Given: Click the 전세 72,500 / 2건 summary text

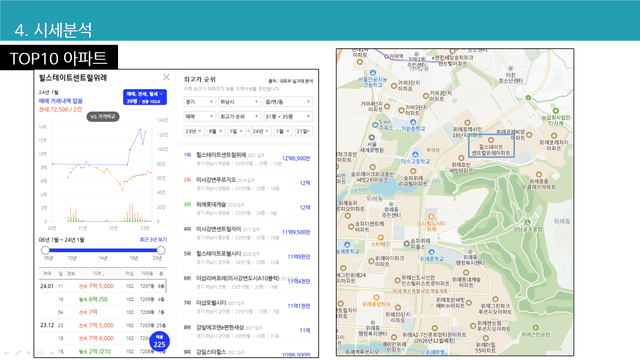Looking at the screenshot, I should tap(60, 109).
